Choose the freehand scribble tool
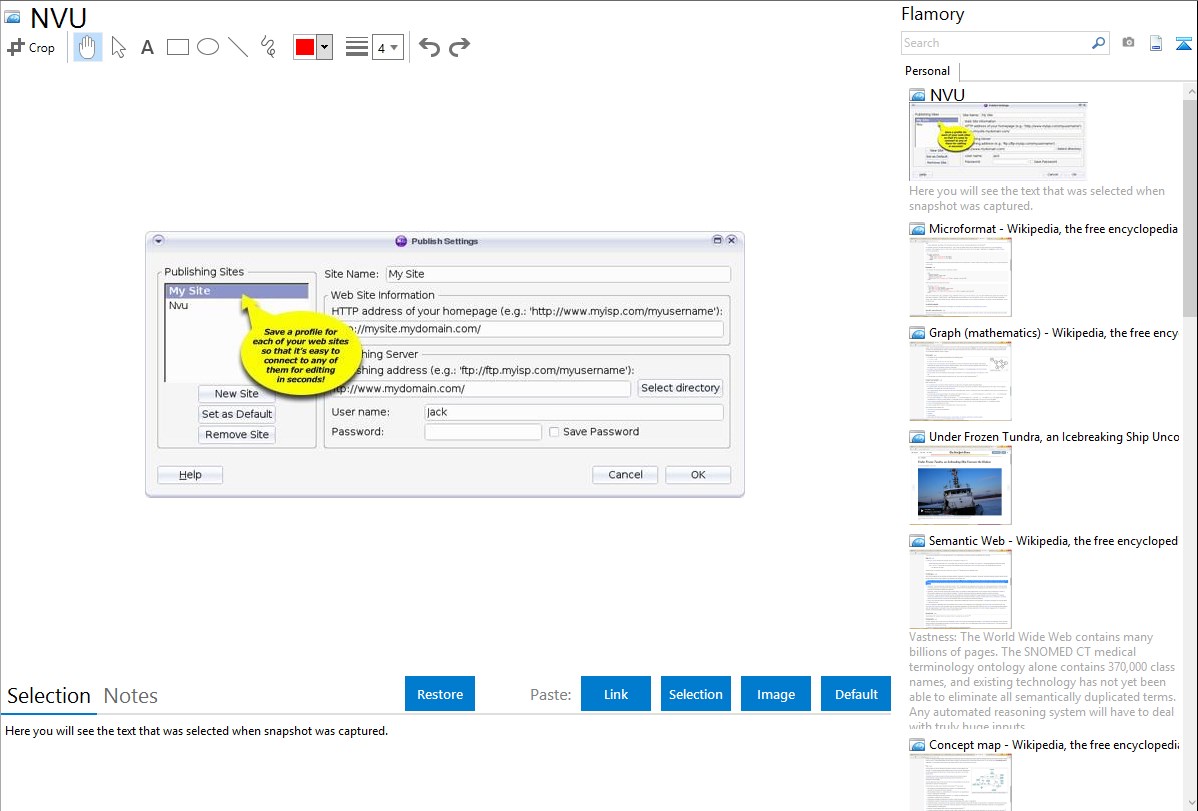The width and height of the screenshot is (1198, 811). [268, 47]
